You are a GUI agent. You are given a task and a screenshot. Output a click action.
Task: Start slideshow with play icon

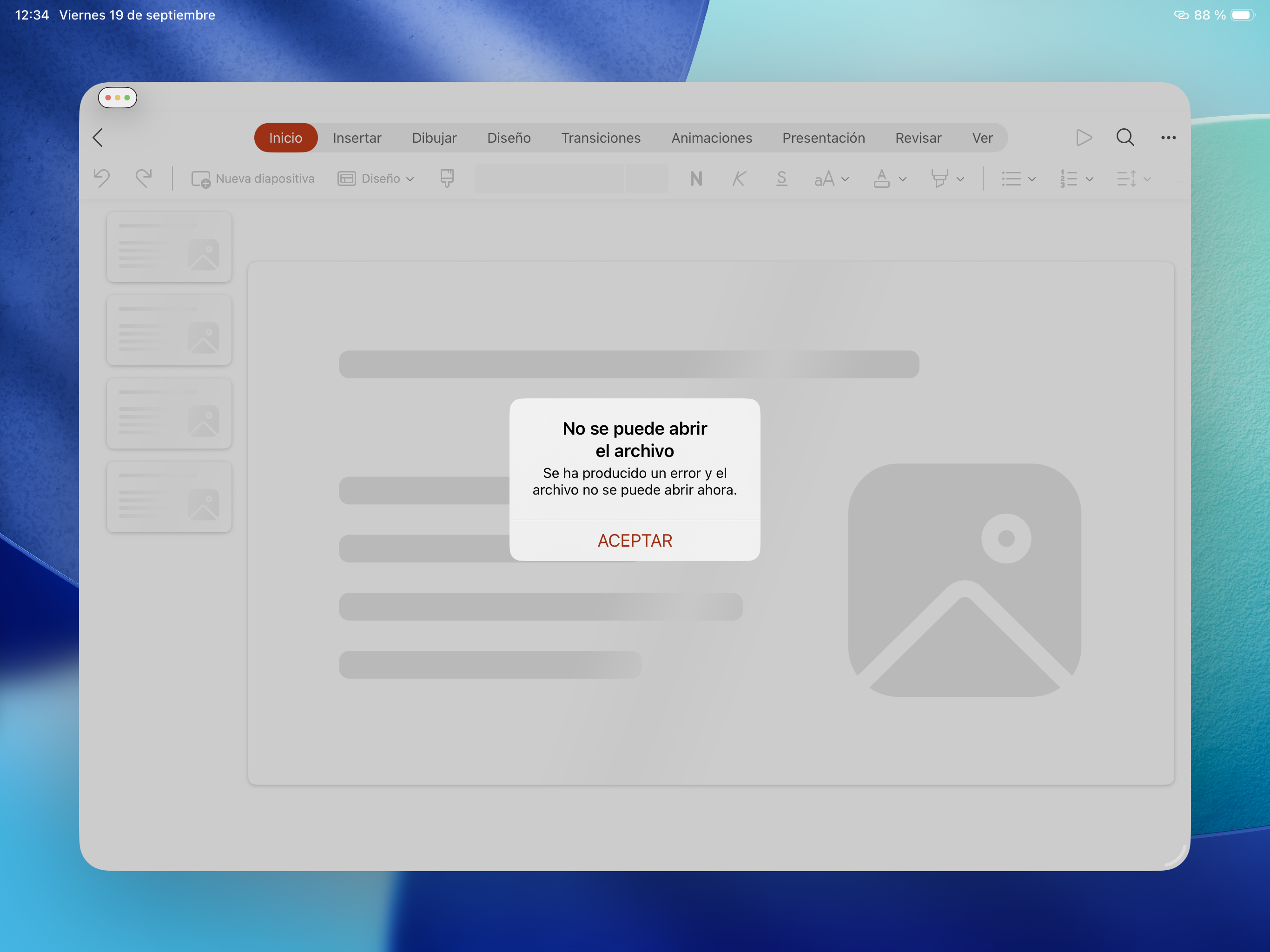[x=1084, y=138]
